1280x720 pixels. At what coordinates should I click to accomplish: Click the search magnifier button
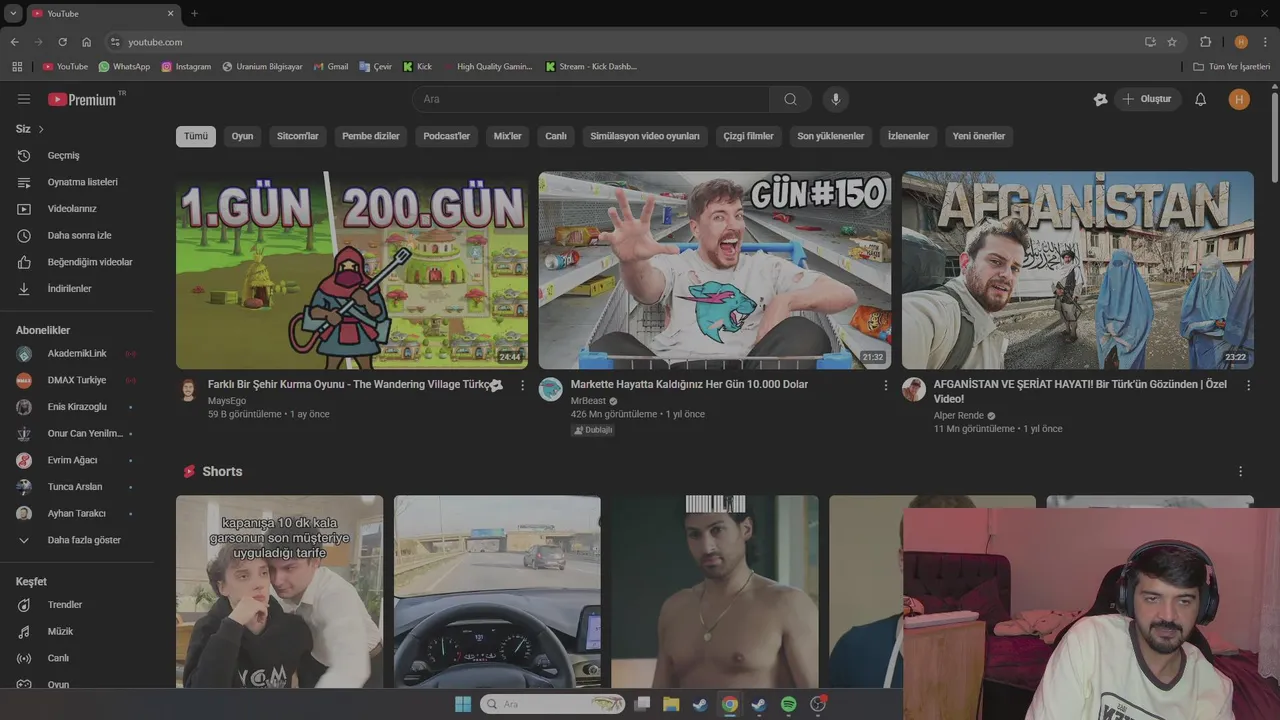(x=790, y=99)
